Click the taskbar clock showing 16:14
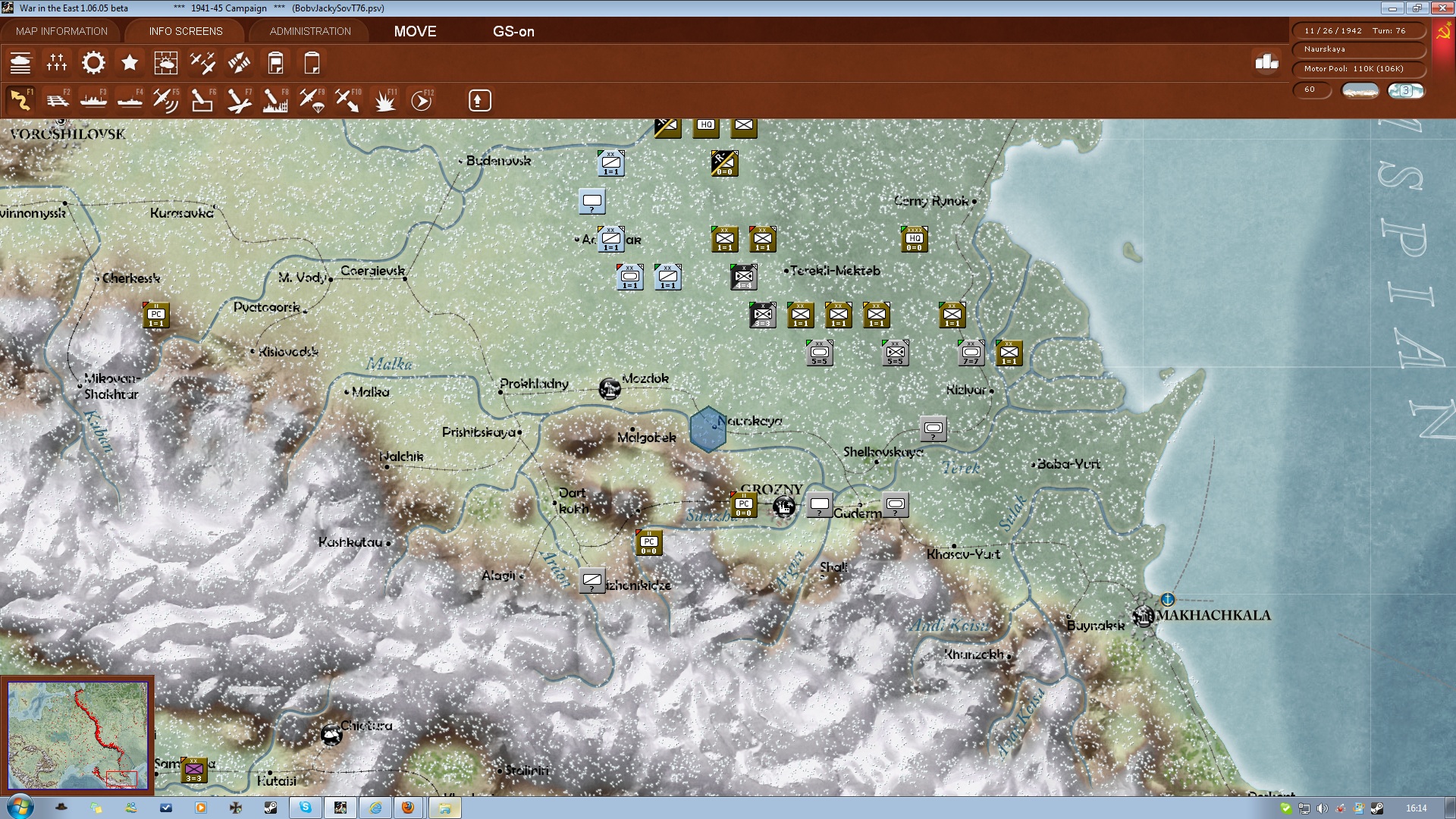 pos(1416,808)
